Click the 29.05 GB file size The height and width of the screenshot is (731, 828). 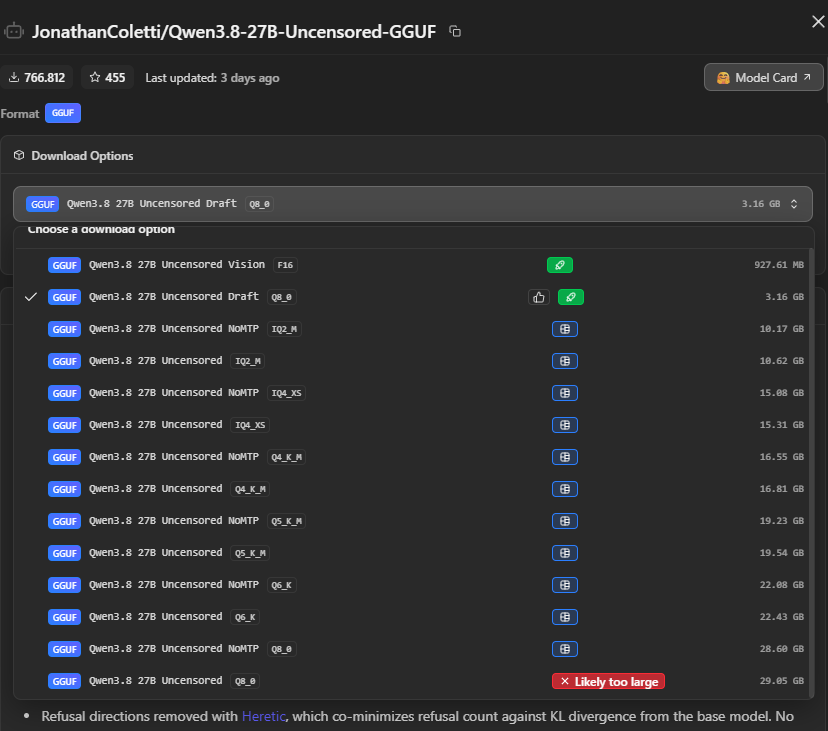pyautogui.click(x=782, y=681)
